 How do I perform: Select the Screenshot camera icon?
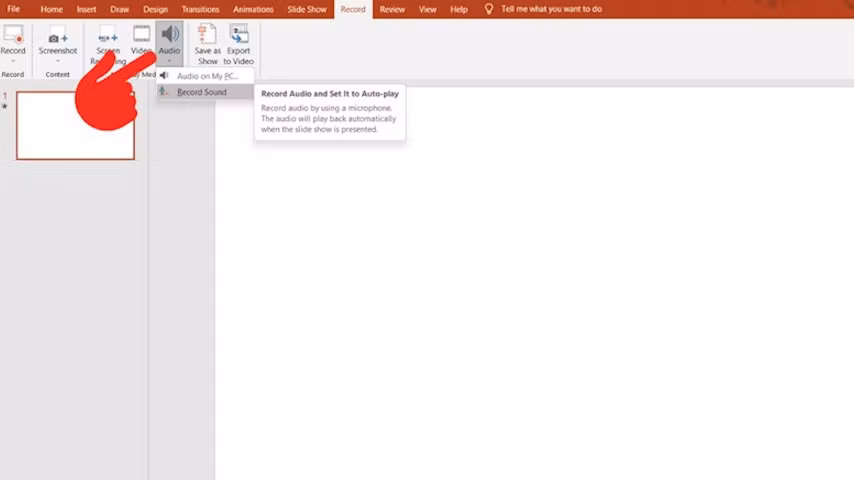[58, 38]
